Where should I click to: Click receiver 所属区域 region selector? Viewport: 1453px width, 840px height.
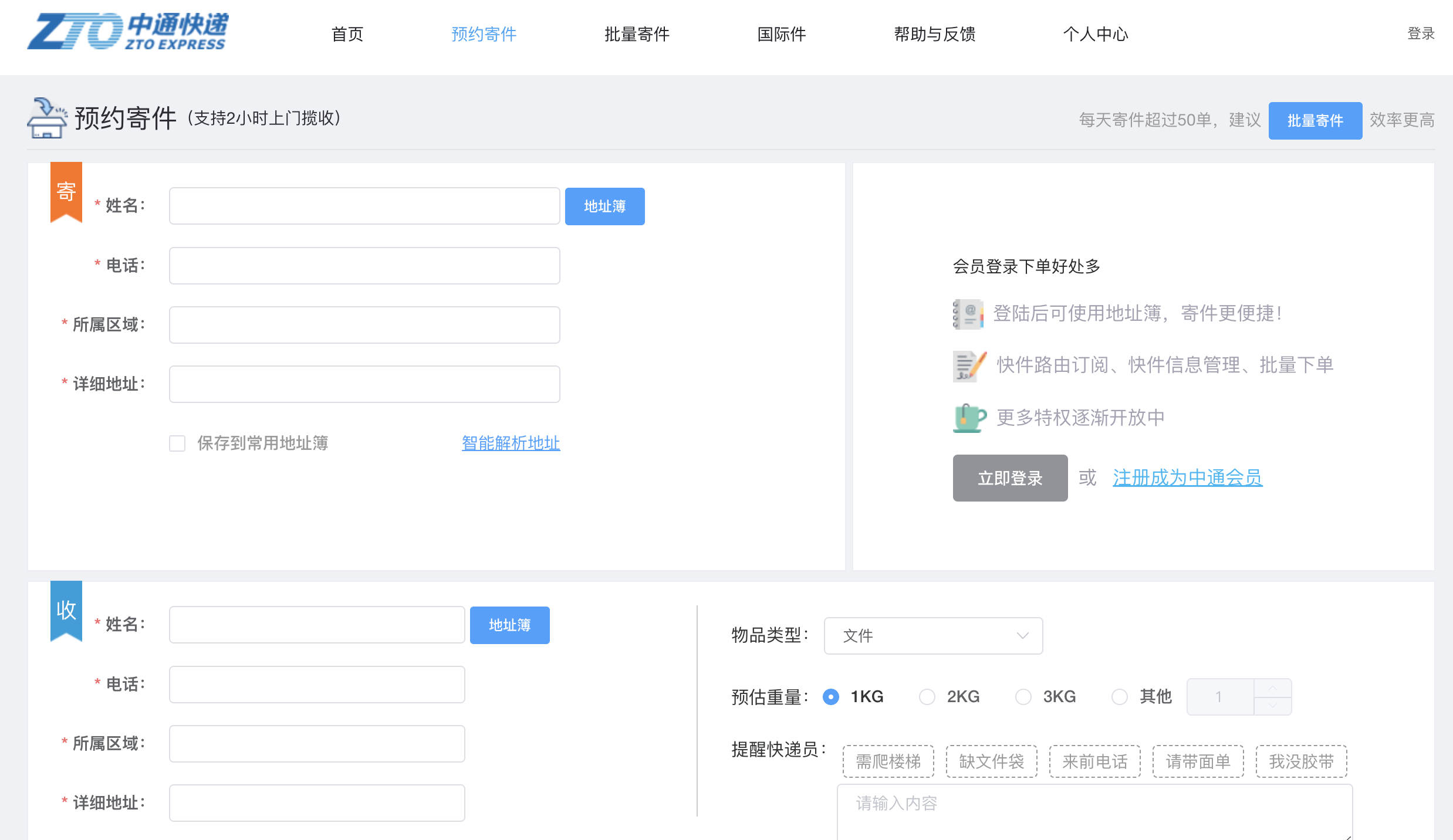pos(317,744)
